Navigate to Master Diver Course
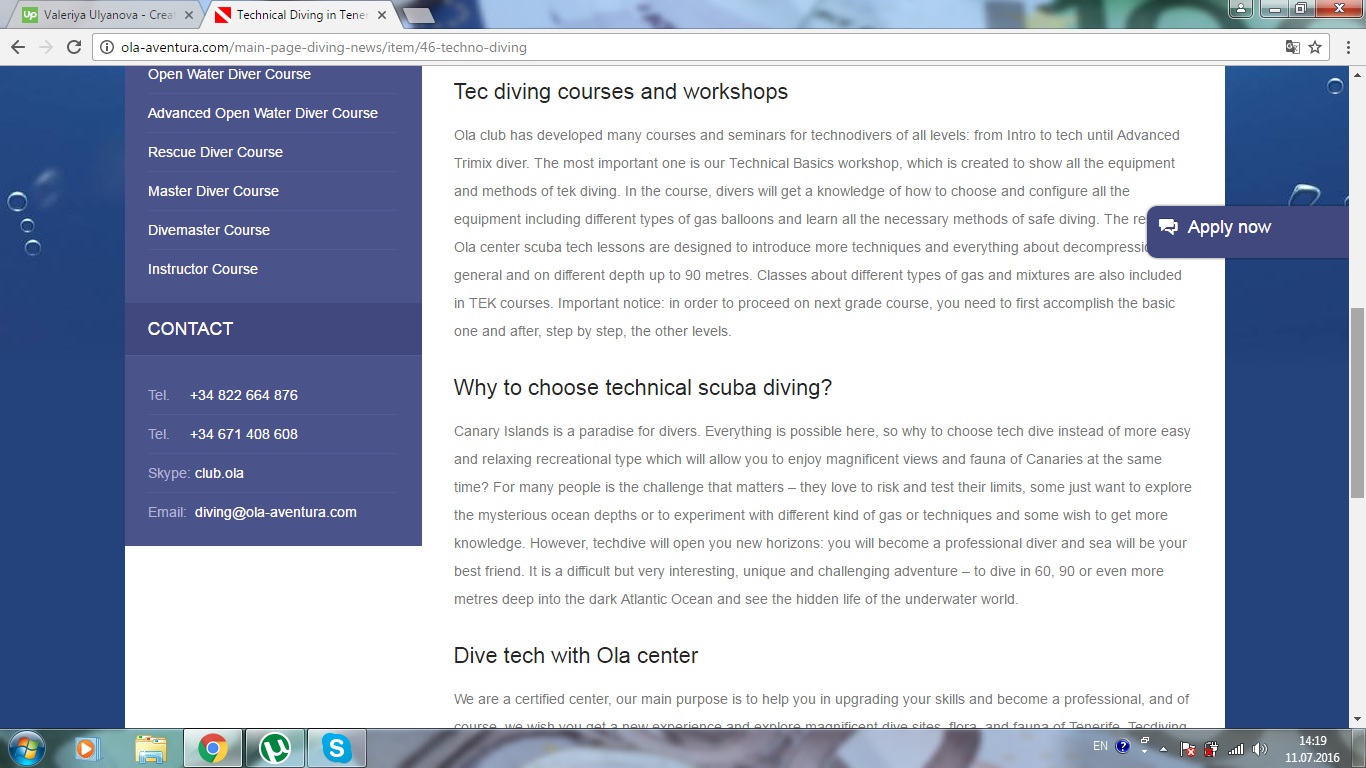This screenshot has height=768, width=1366. pyautogui.click(x=213, y=191)
